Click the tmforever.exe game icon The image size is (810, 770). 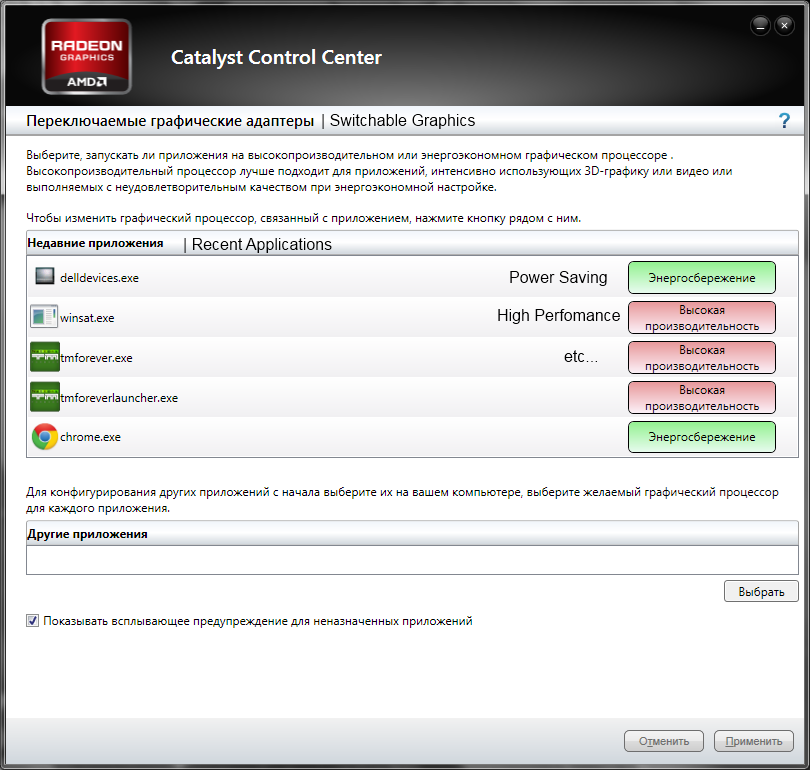(45, 357)
